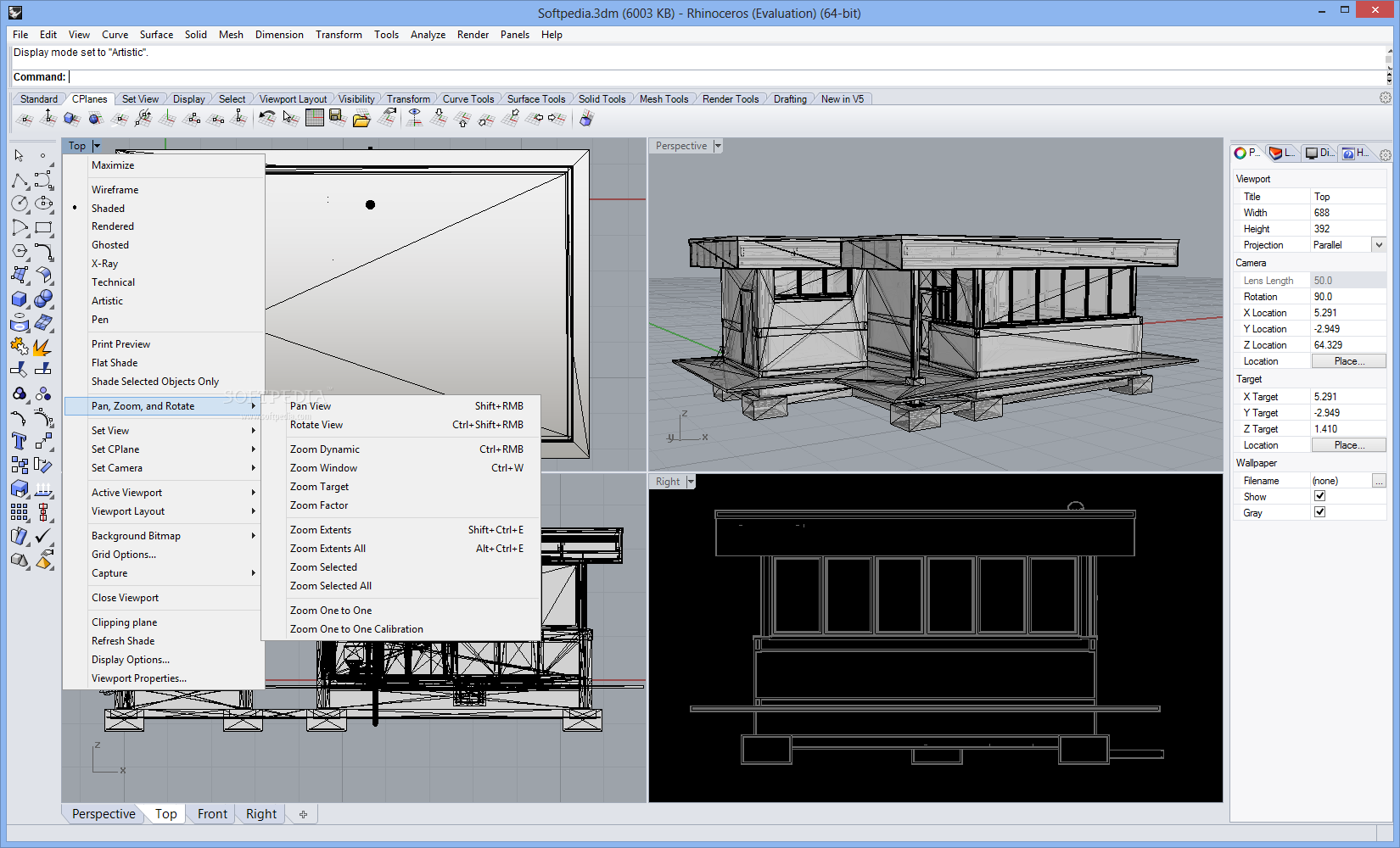The width and height of the screenshot is (1400, 848).
Task: Open the Projection dropdown
Action: 1379,245
